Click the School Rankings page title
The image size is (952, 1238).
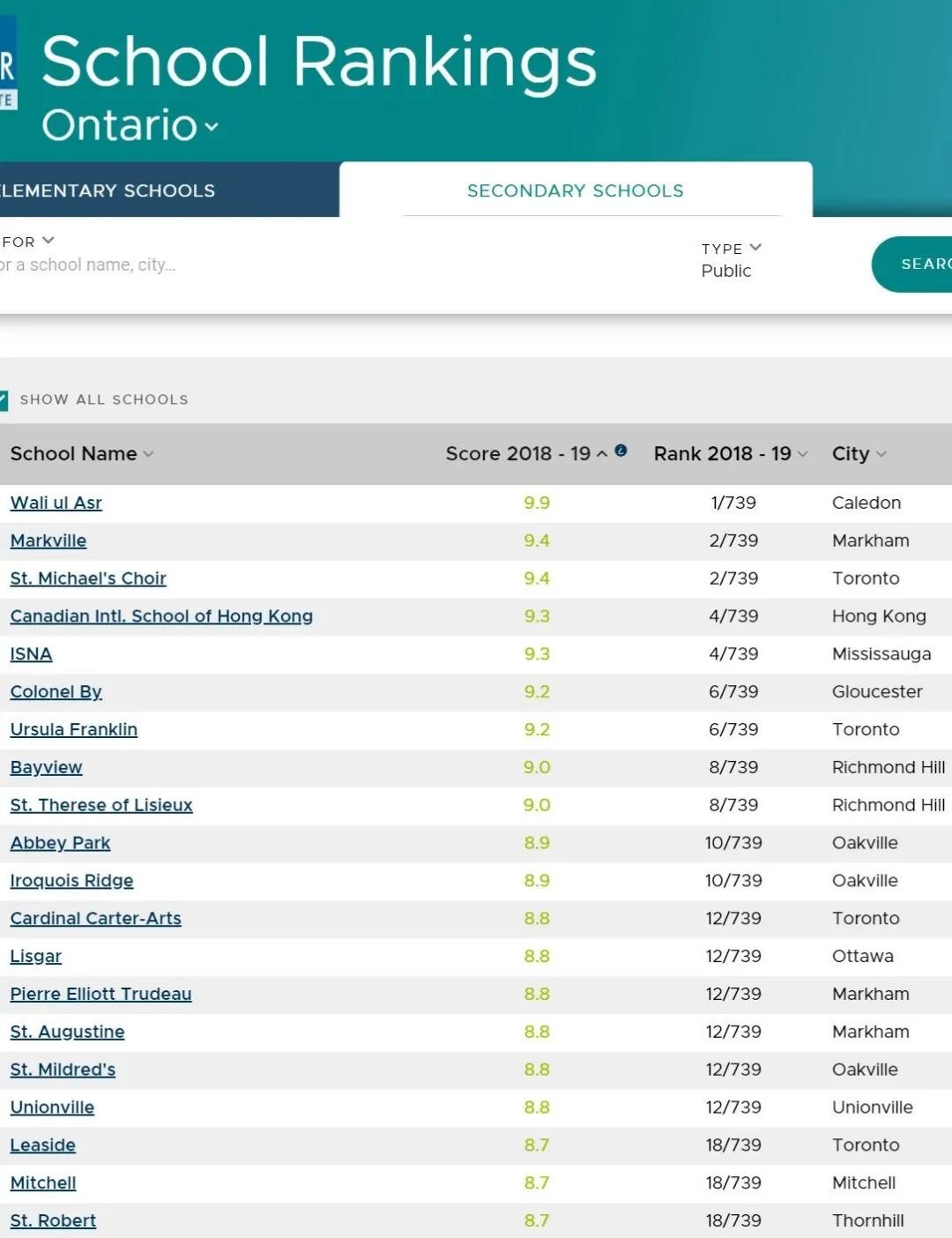pyautogui.click(x=319, y=62)
